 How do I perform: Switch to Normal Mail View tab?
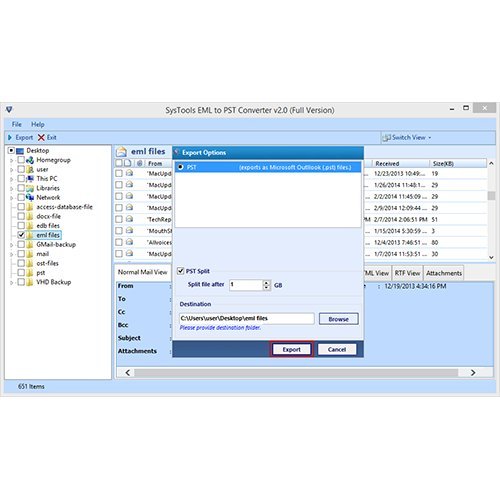tap(143, 272)
